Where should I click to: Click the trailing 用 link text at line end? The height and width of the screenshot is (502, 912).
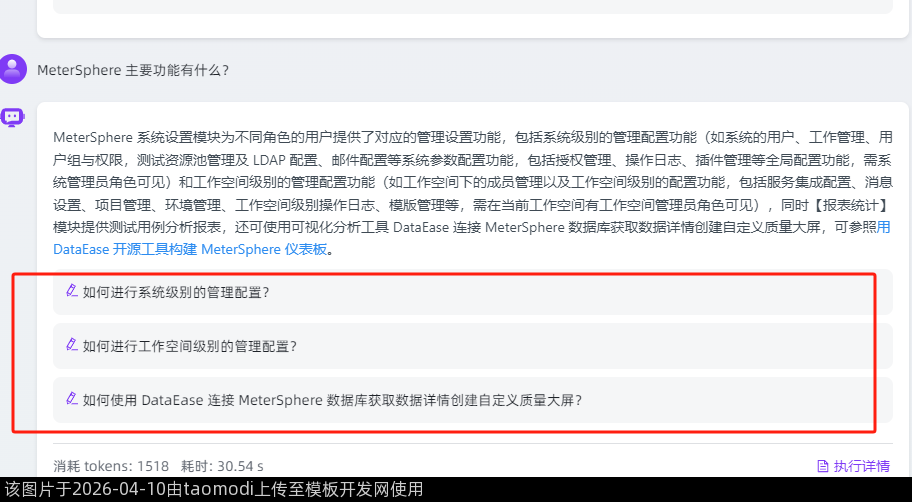pos(884,227)
